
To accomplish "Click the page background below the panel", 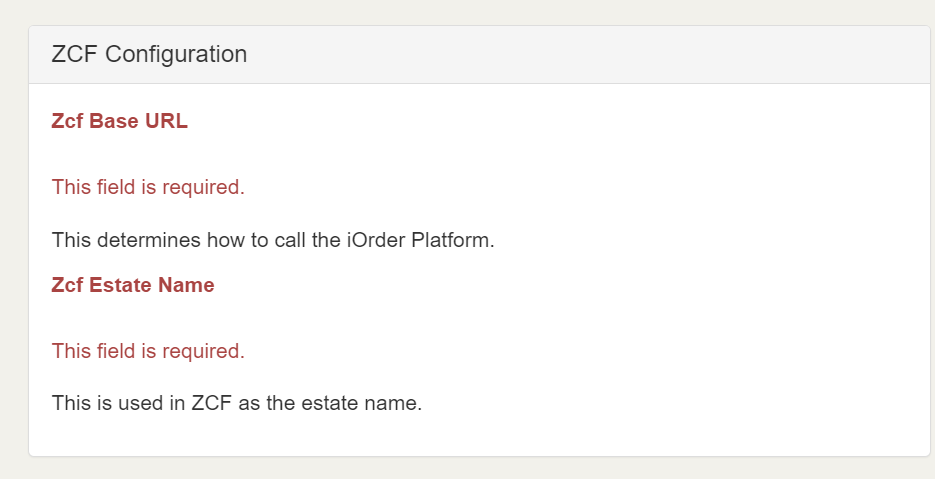I will coord(480,468).
